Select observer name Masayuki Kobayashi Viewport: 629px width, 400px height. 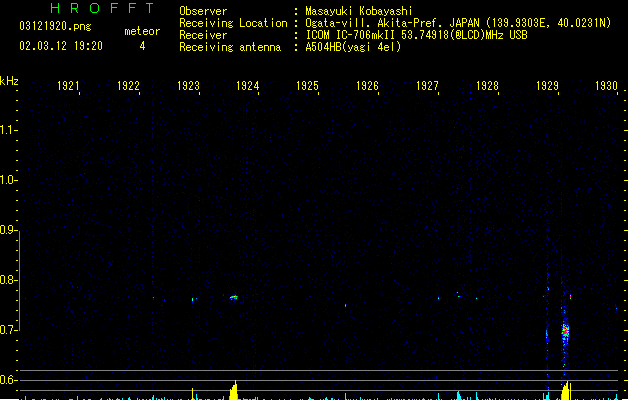click(359, 11)
